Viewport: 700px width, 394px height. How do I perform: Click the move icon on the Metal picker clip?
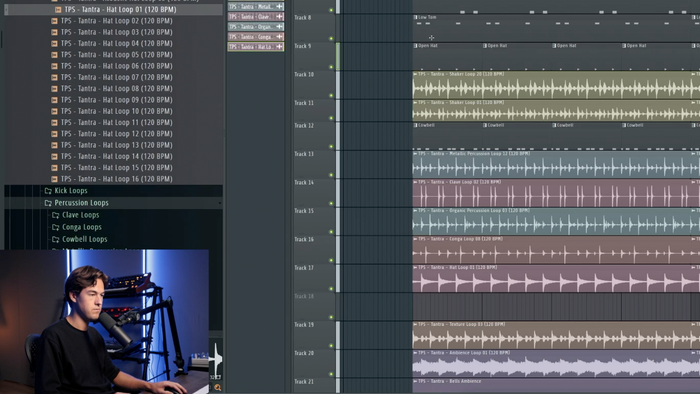[279, 6]
